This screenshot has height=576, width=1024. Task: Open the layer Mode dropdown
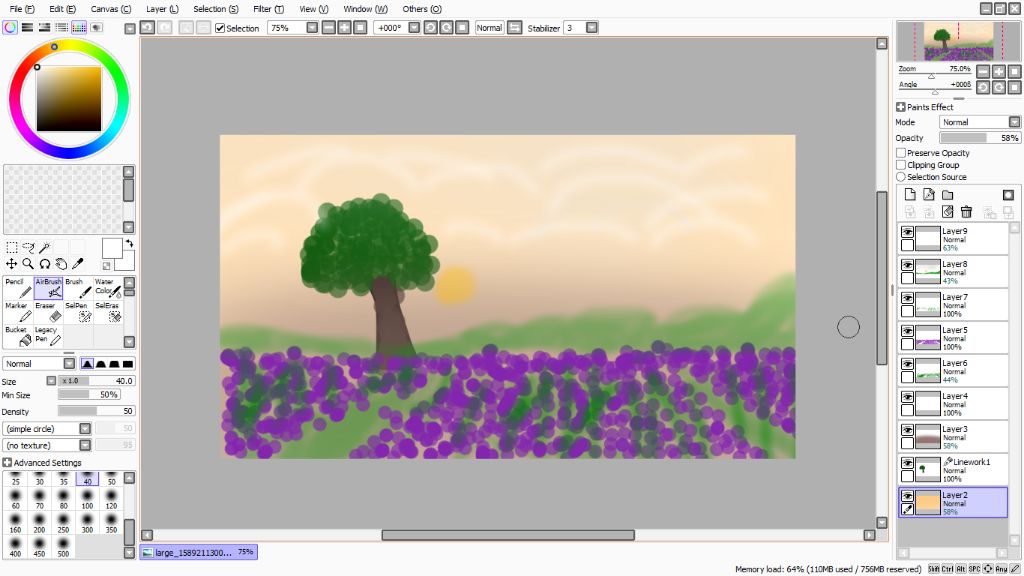click(x=1014, y=122)
